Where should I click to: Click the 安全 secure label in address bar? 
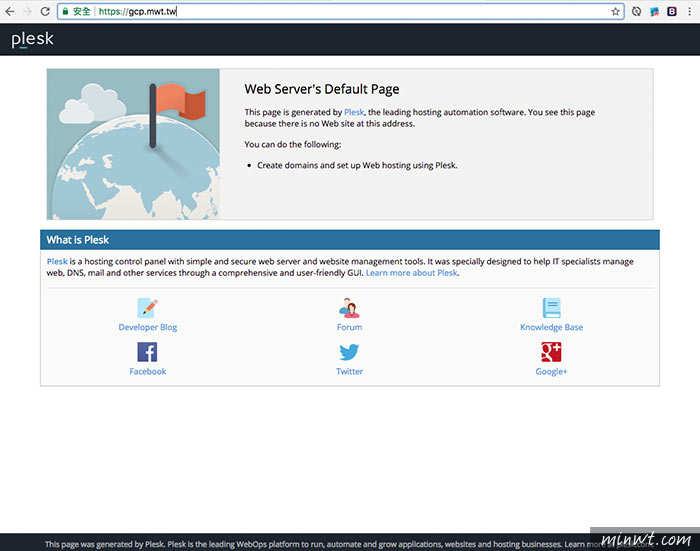click(x=82, y=12)
